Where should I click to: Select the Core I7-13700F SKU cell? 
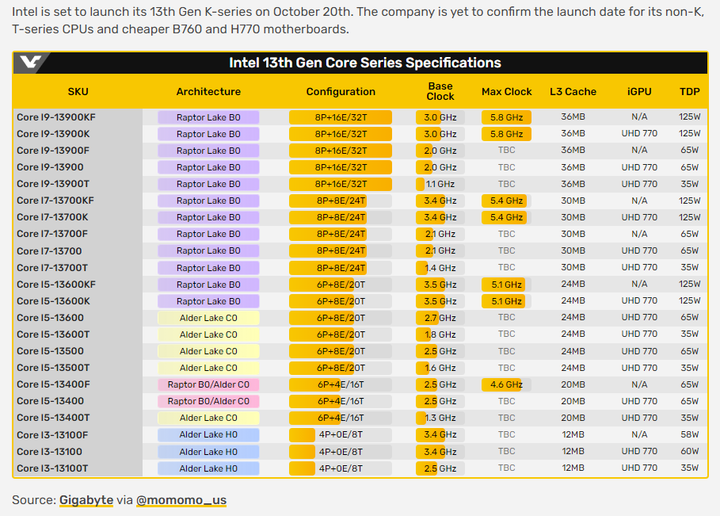(78, 234)
